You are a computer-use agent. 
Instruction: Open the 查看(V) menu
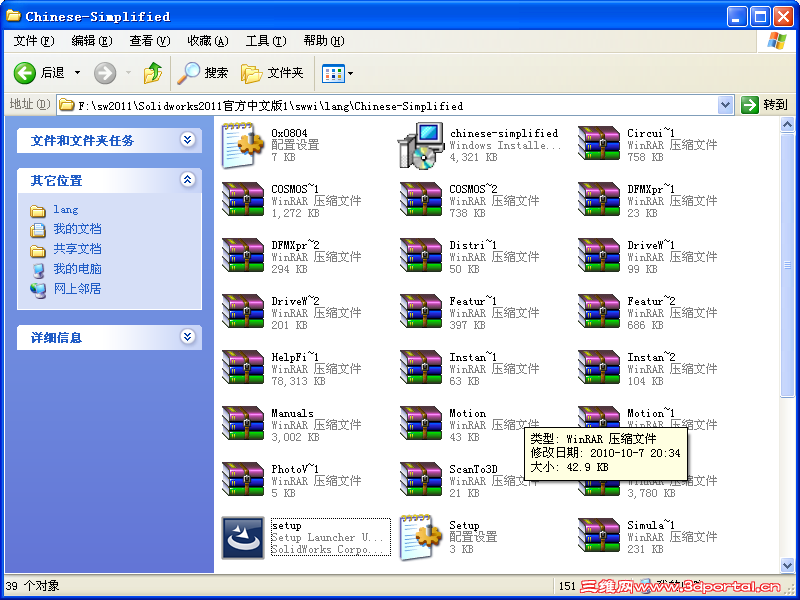coord(149,41)
